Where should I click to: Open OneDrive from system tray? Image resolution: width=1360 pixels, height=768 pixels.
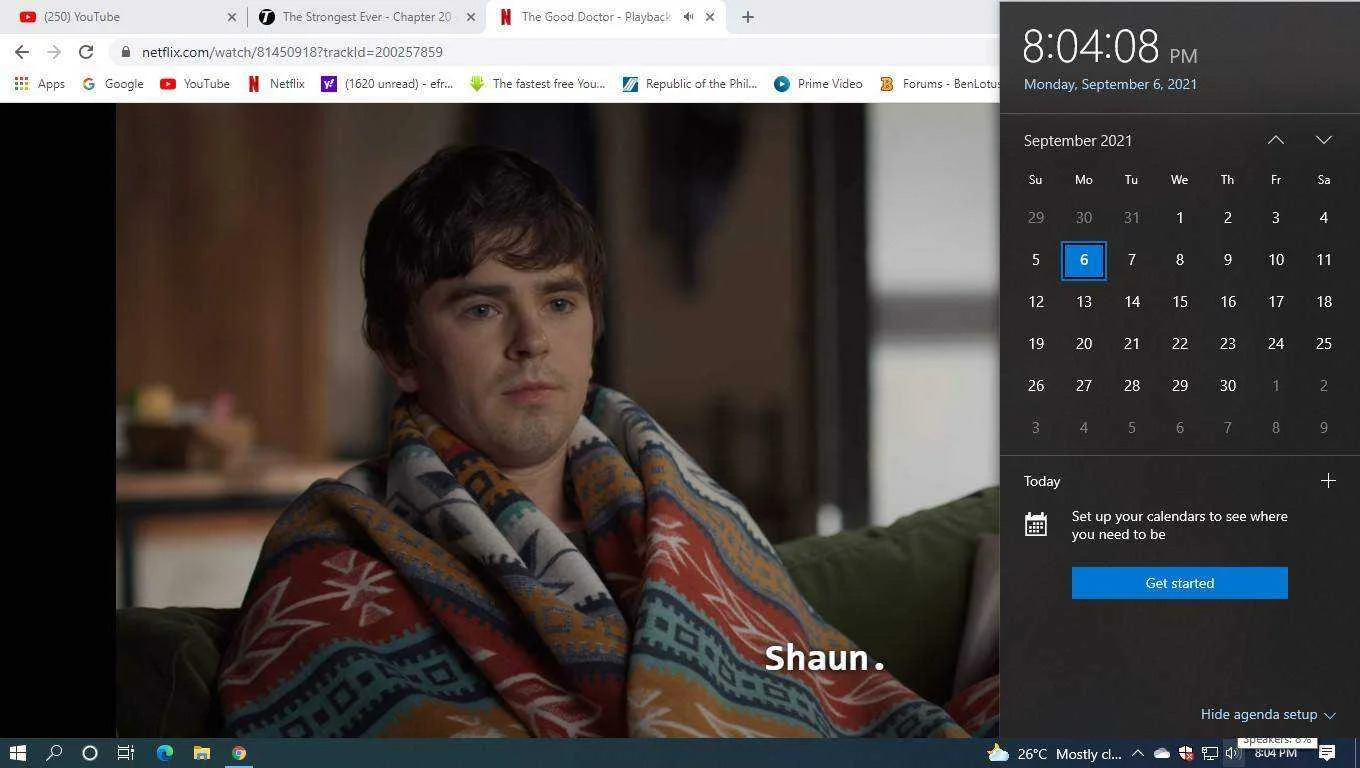(x=1161, y=754)
